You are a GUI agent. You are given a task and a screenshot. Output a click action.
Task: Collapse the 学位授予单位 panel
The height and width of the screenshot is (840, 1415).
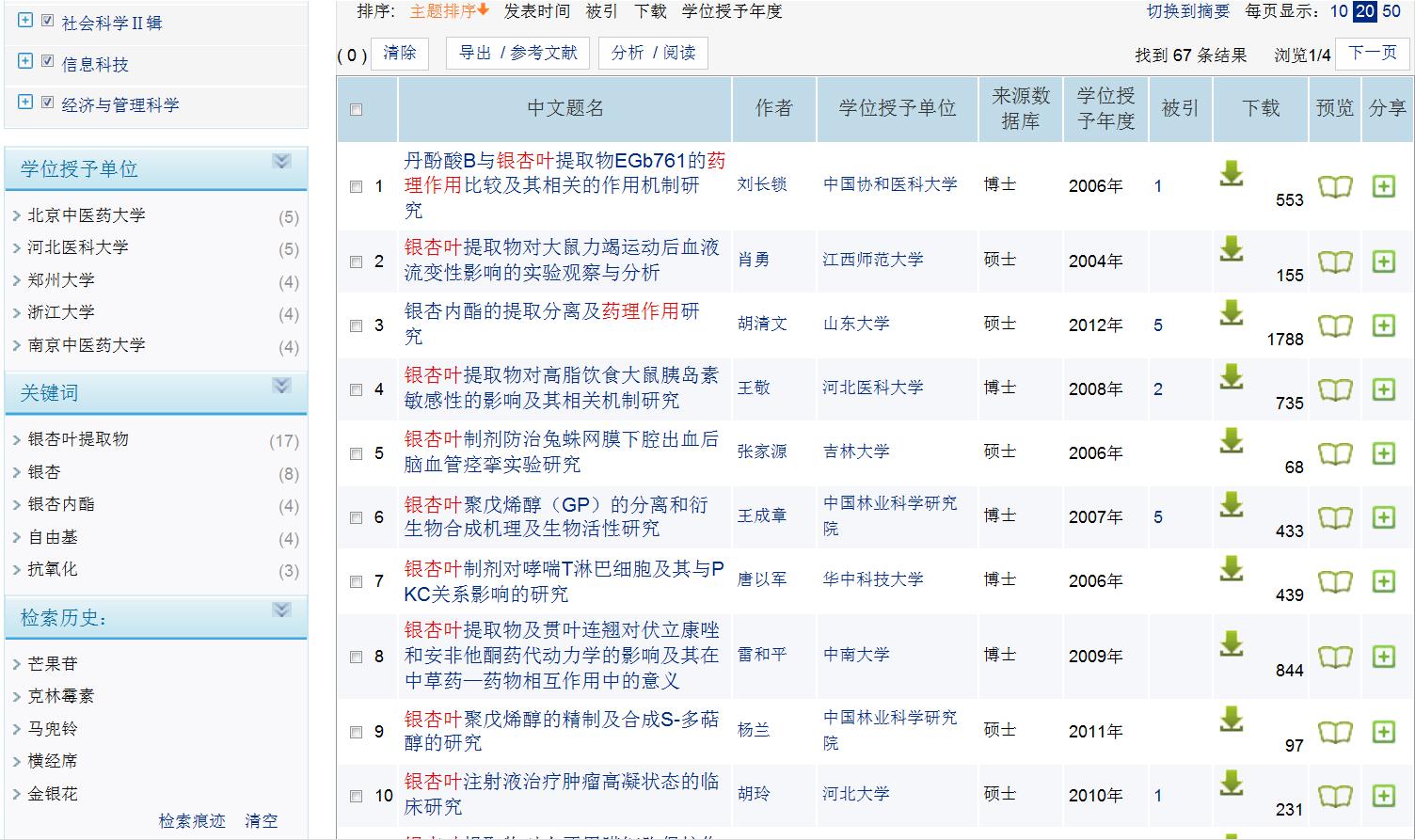point(281,162)
